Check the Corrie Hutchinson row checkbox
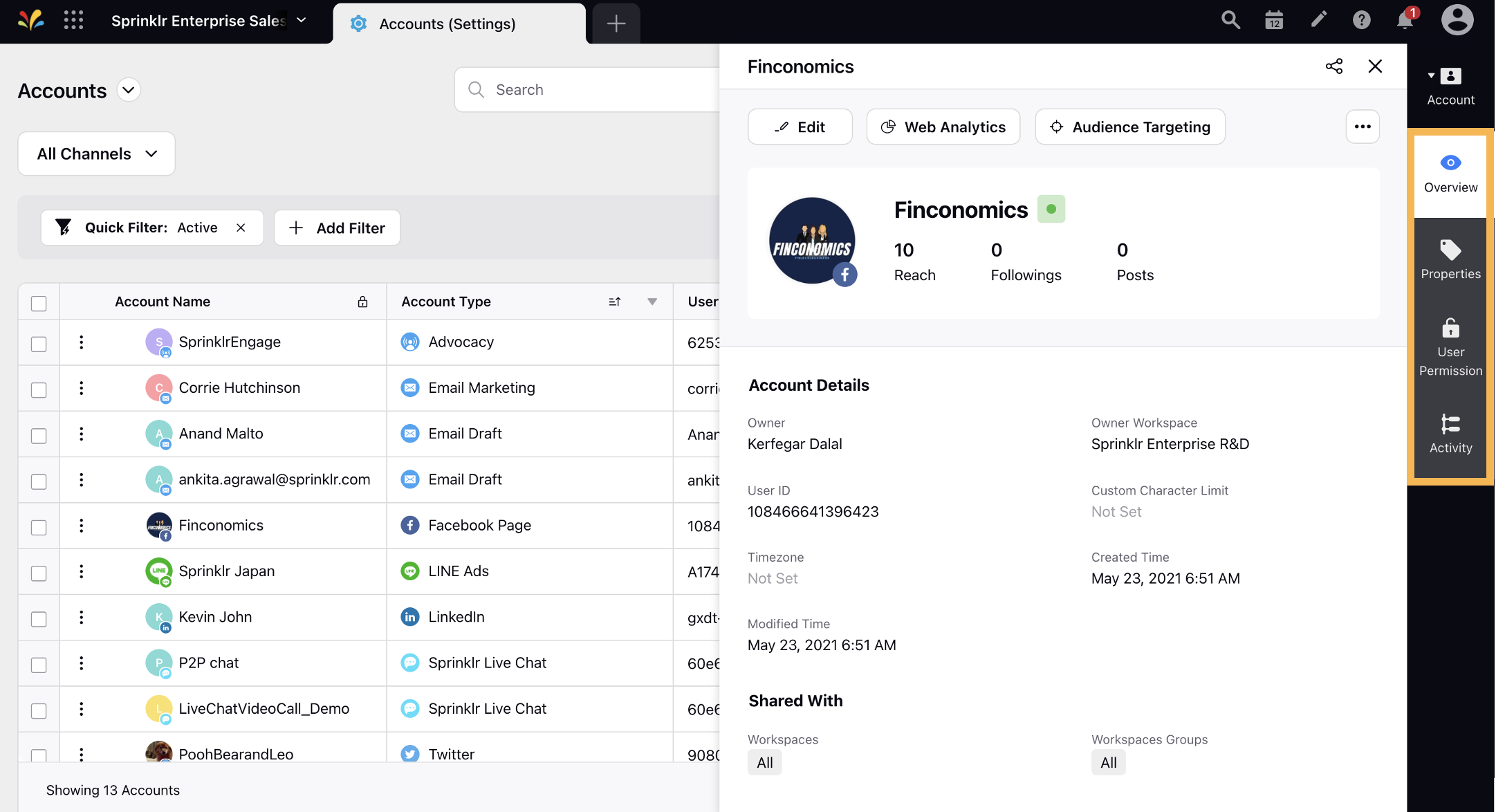 click(39, 389)
